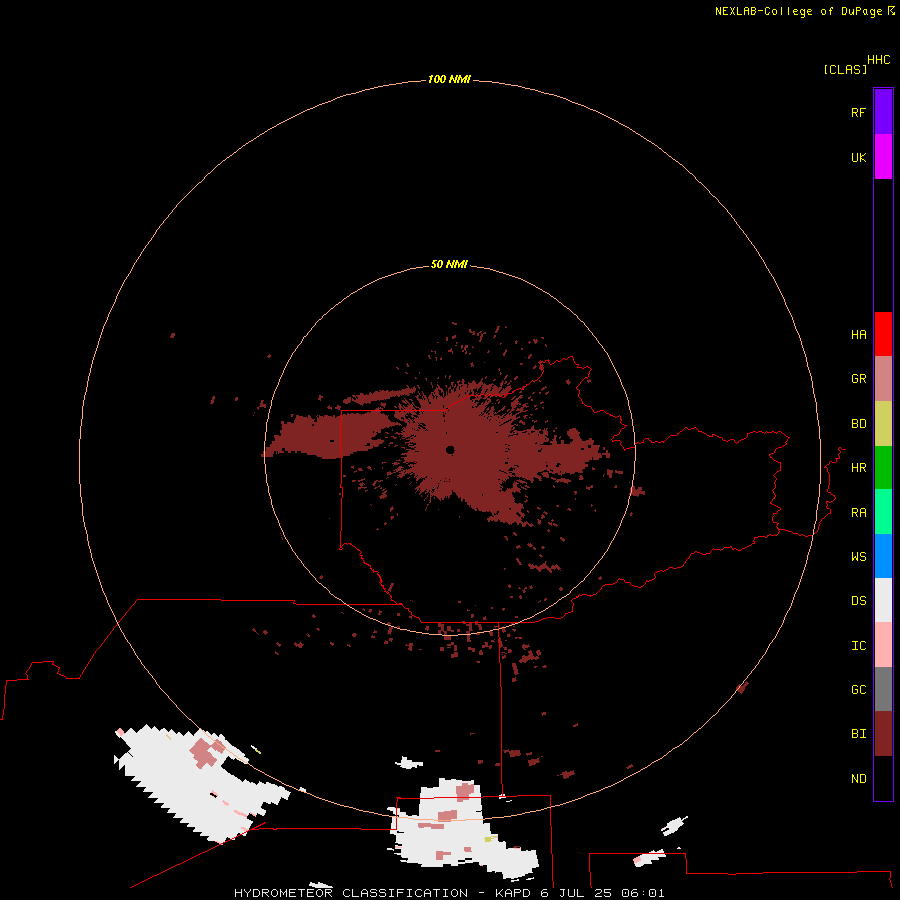Click the BD yellow legend swatch
Image resolution: width=900 pixels, height=900 pixels.
(x=883, y=424)
